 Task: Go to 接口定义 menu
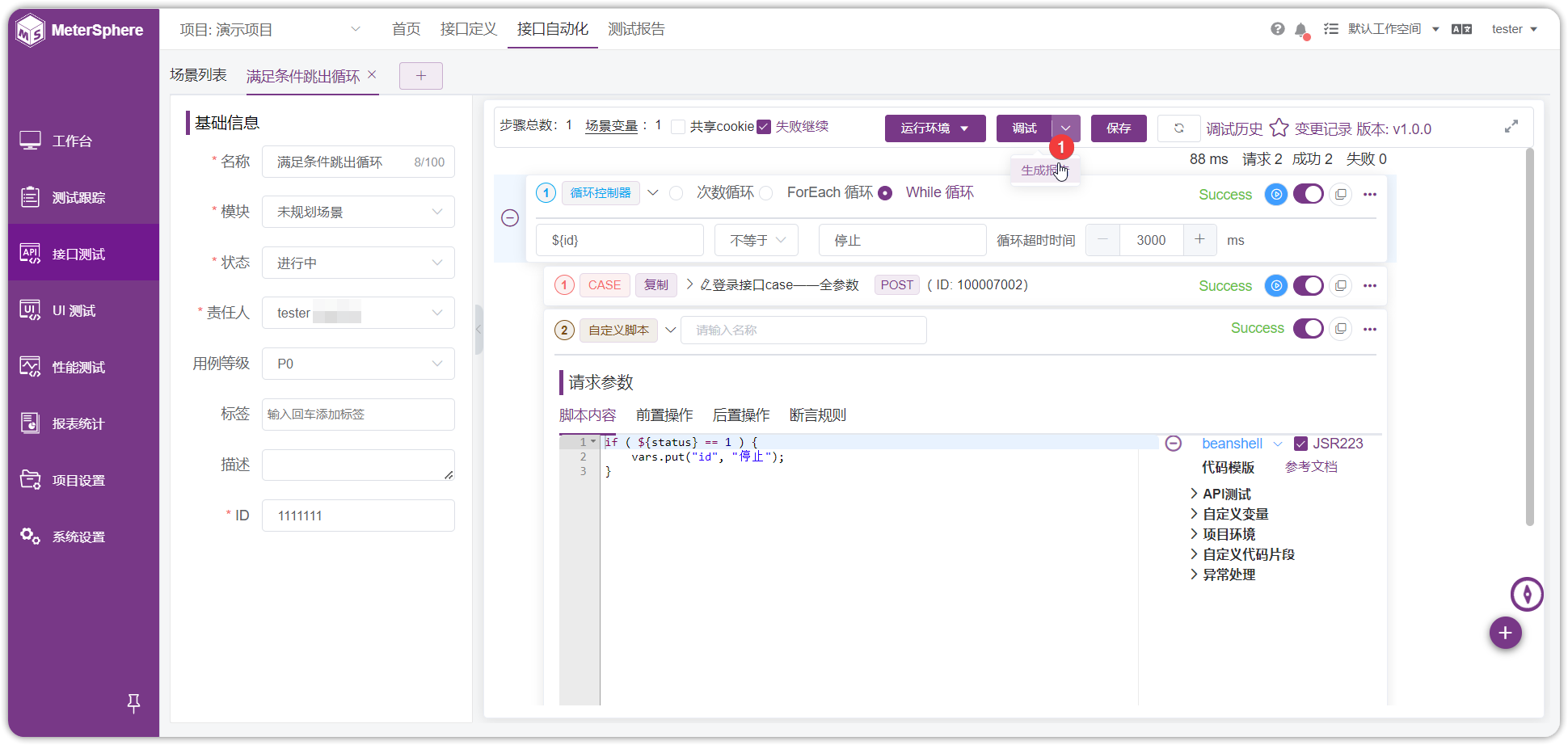click(469, 29)
